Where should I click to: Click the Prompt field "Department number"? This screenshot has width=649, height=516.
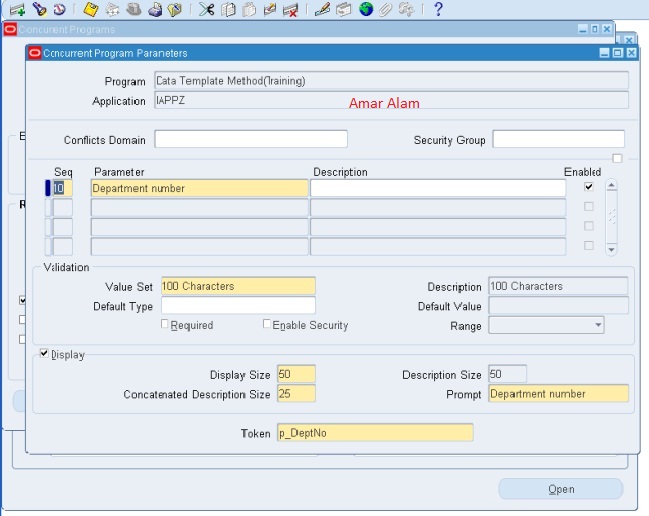coord(558,394)
